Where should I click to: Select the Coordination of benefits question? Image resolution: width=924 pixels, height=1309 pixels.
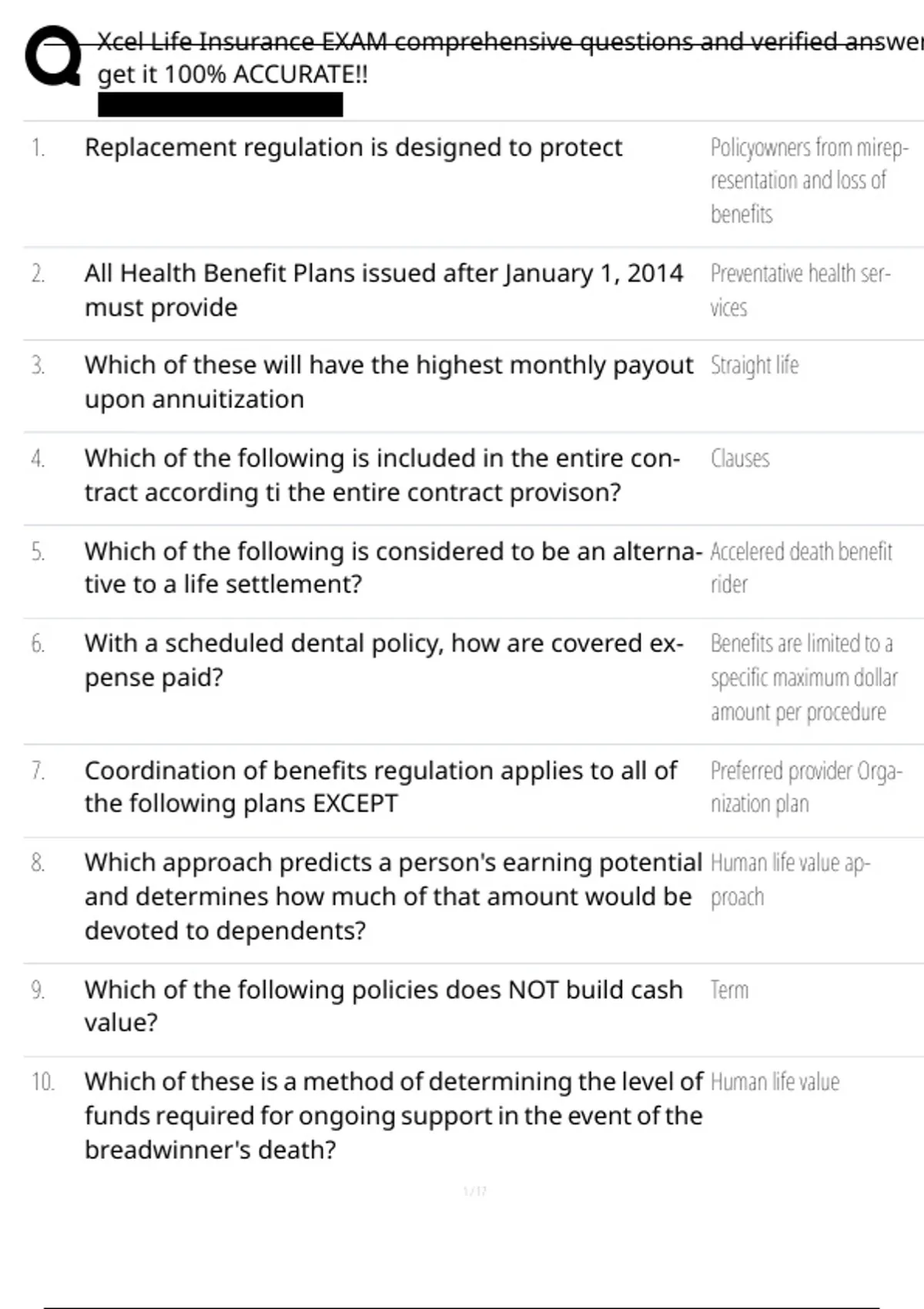click(380, 786)
